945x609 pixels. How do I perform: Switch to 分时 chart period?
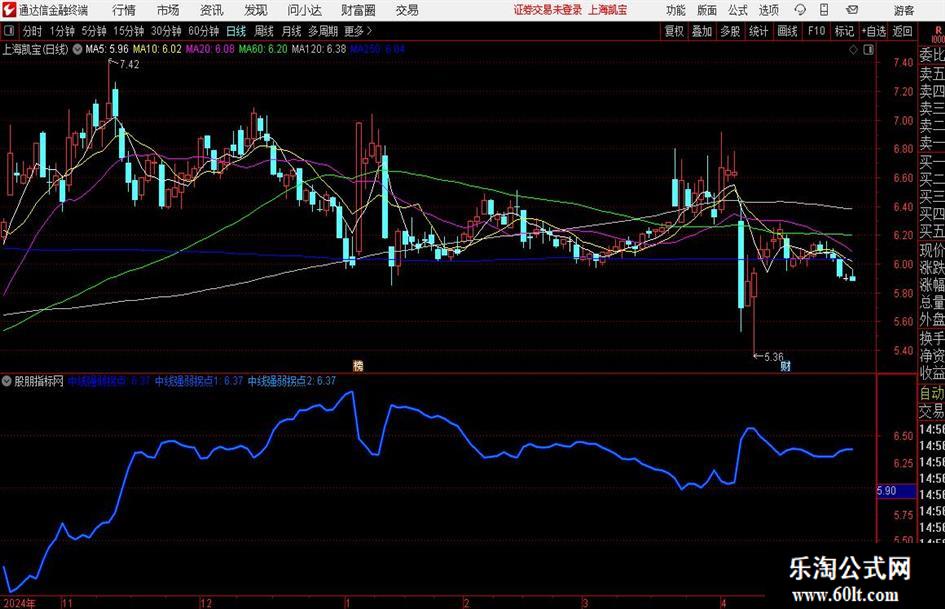[33, 31]
